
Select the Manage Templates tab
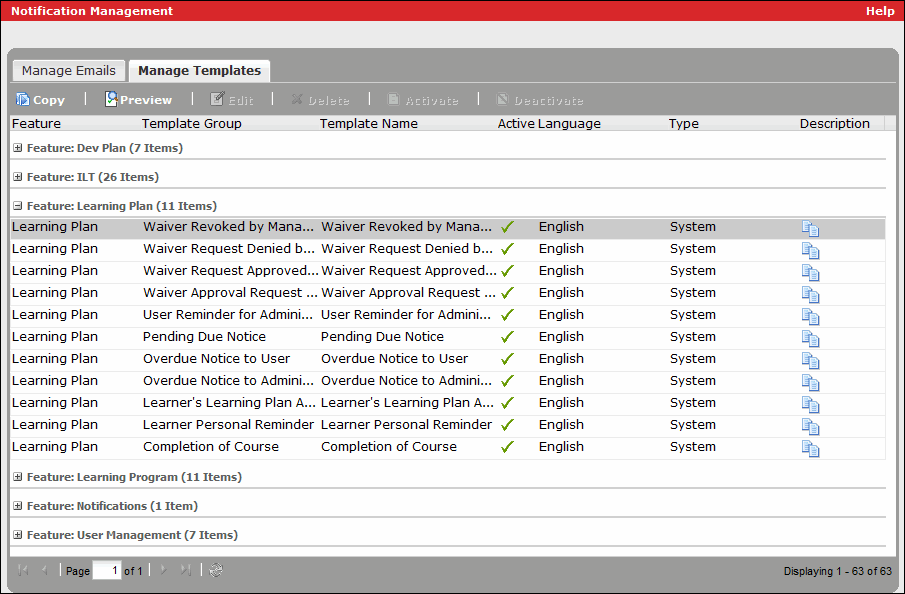pyautogui.click(x=198, y=70)
